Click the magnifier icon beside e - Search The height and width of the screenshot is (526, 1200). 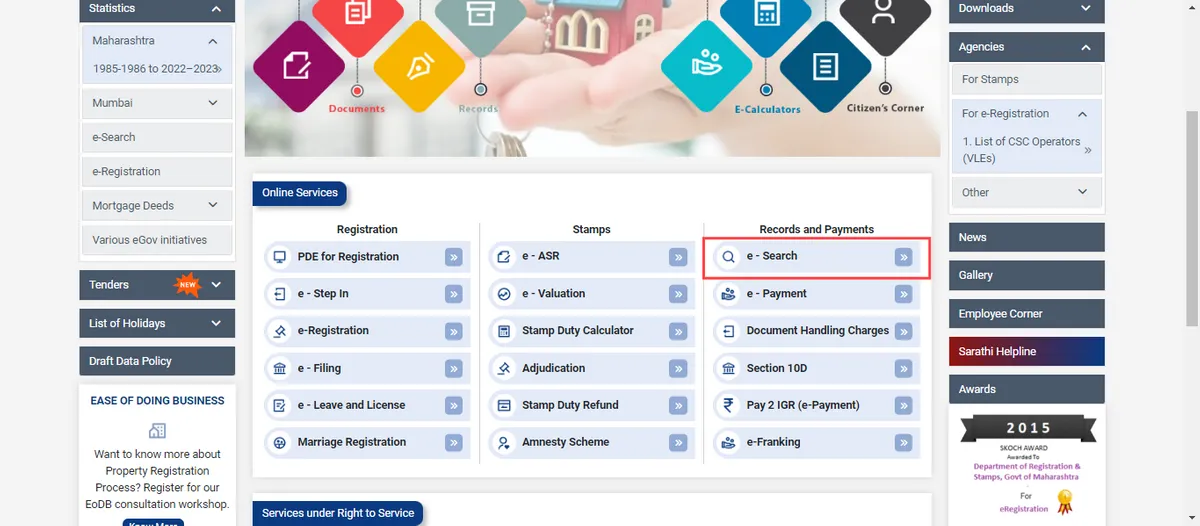point(728,257)
